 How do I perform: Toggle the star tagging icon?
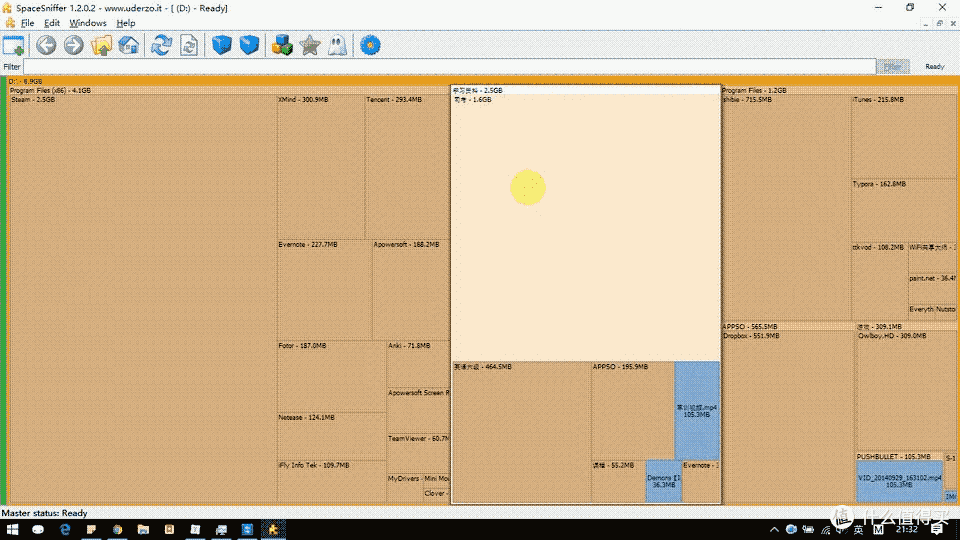[x=310, y=45]
